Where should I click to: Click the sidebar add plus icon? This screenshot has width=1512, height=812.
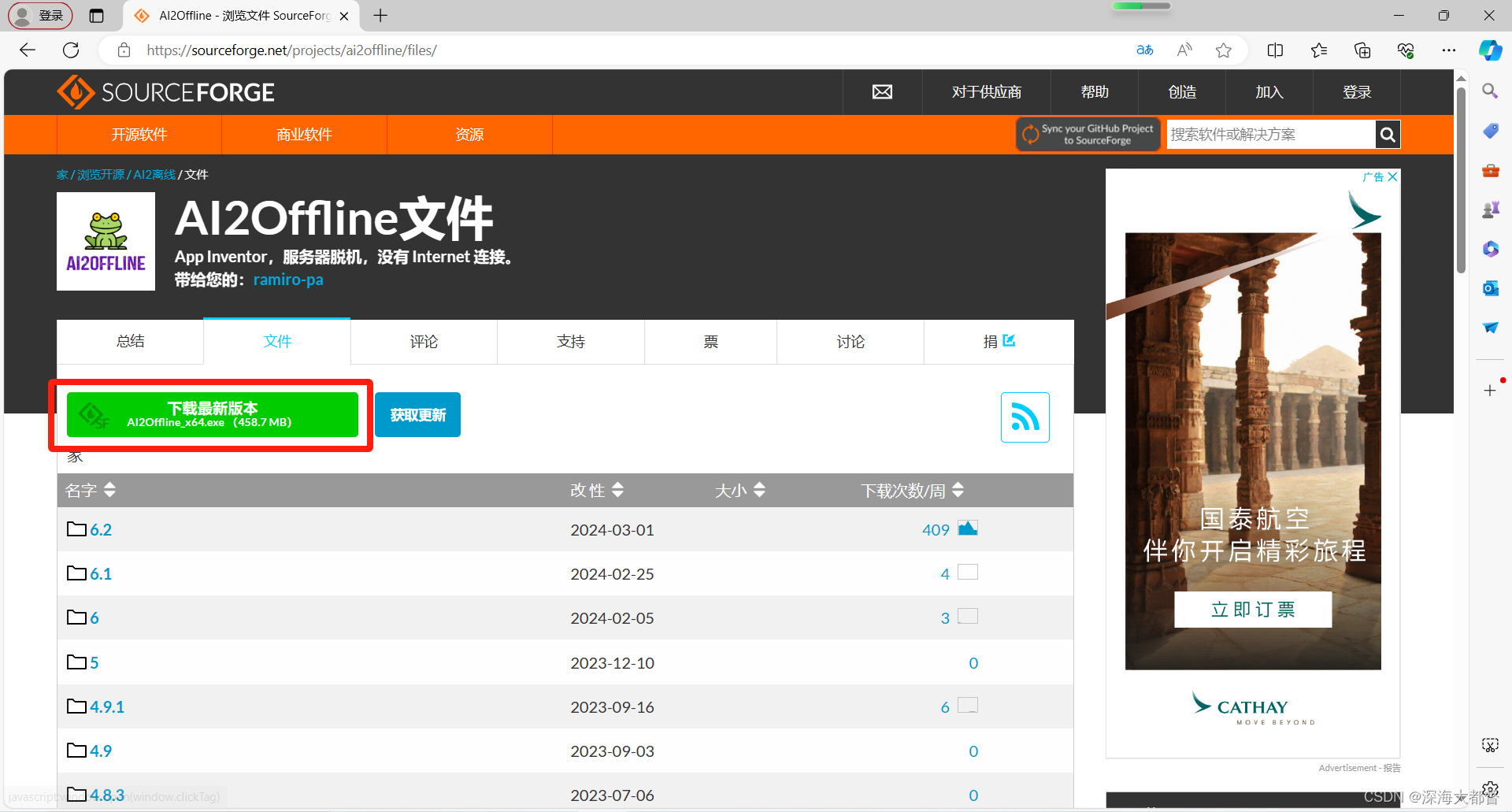tap(1490, 391)
